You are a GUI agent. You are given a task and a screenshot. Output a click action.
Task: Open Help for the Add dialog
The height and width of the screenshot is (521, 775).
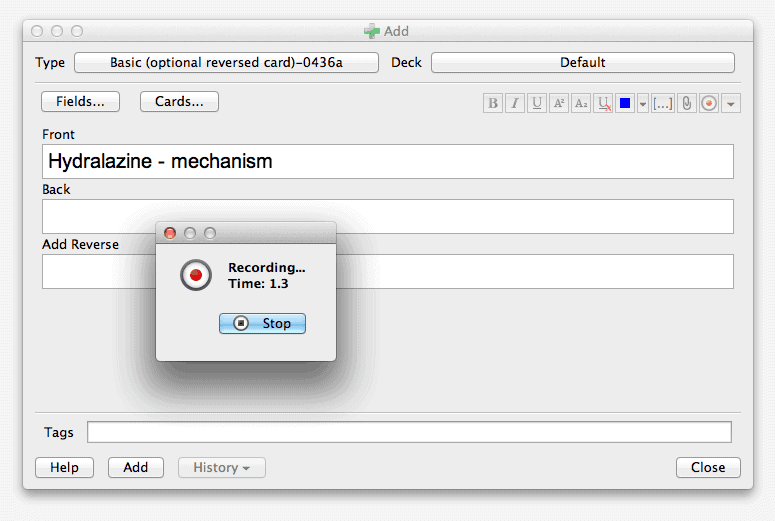[x=64, y=467]
